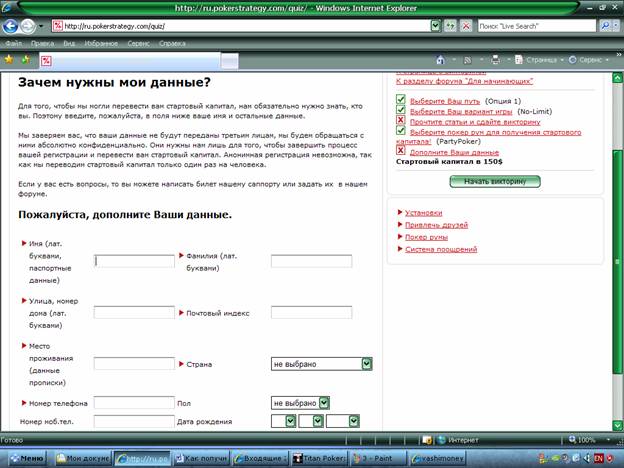Screen dimensions: 624x468
Task: Click the page scrollbar down arrow
Action: 617,425
